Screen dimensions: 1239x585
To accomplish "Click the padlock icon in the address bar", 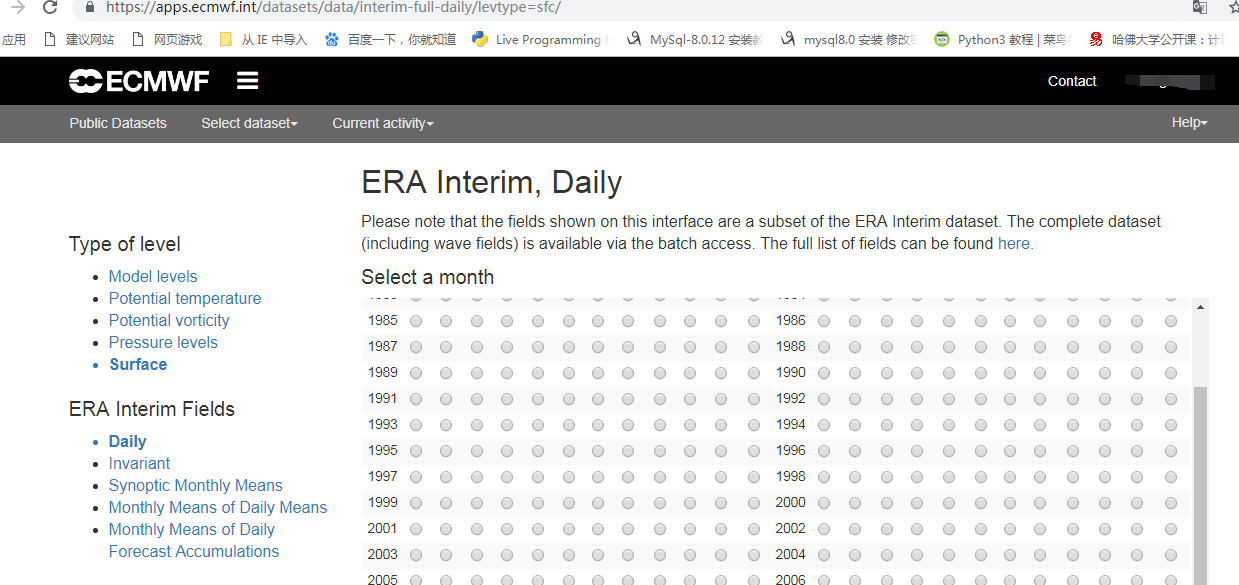I will (x=89, y=7).
